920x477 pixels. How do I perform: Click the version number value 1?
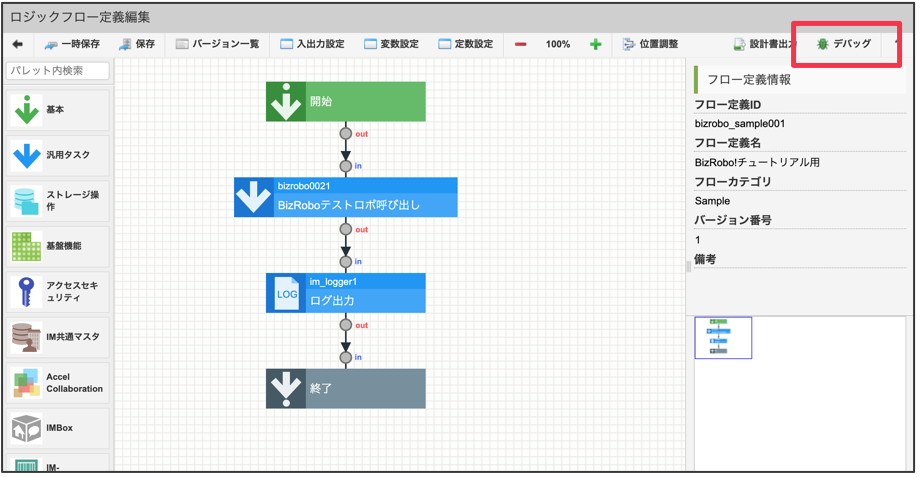click(698, 239)
